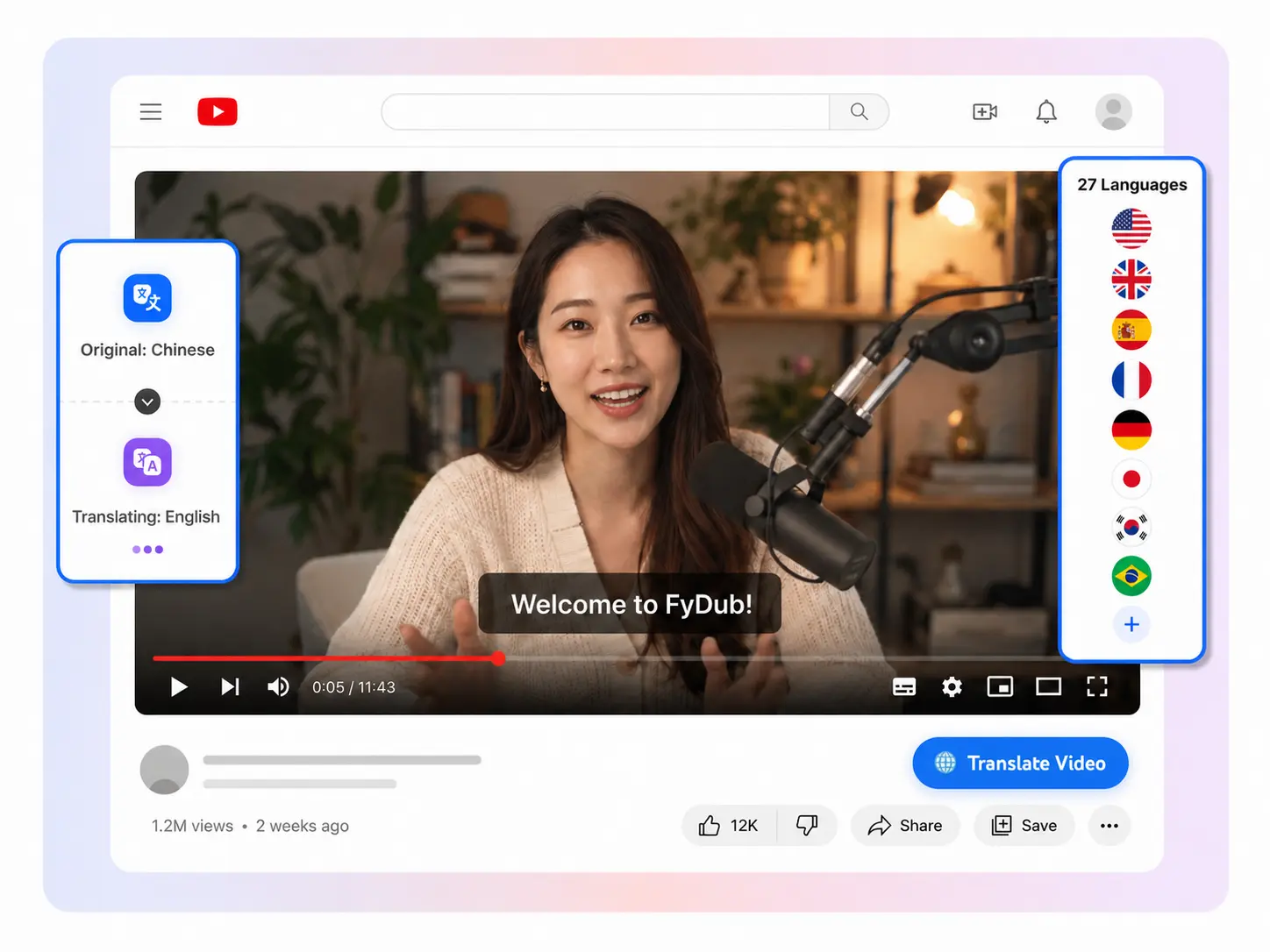Select the France flag

1131,380
